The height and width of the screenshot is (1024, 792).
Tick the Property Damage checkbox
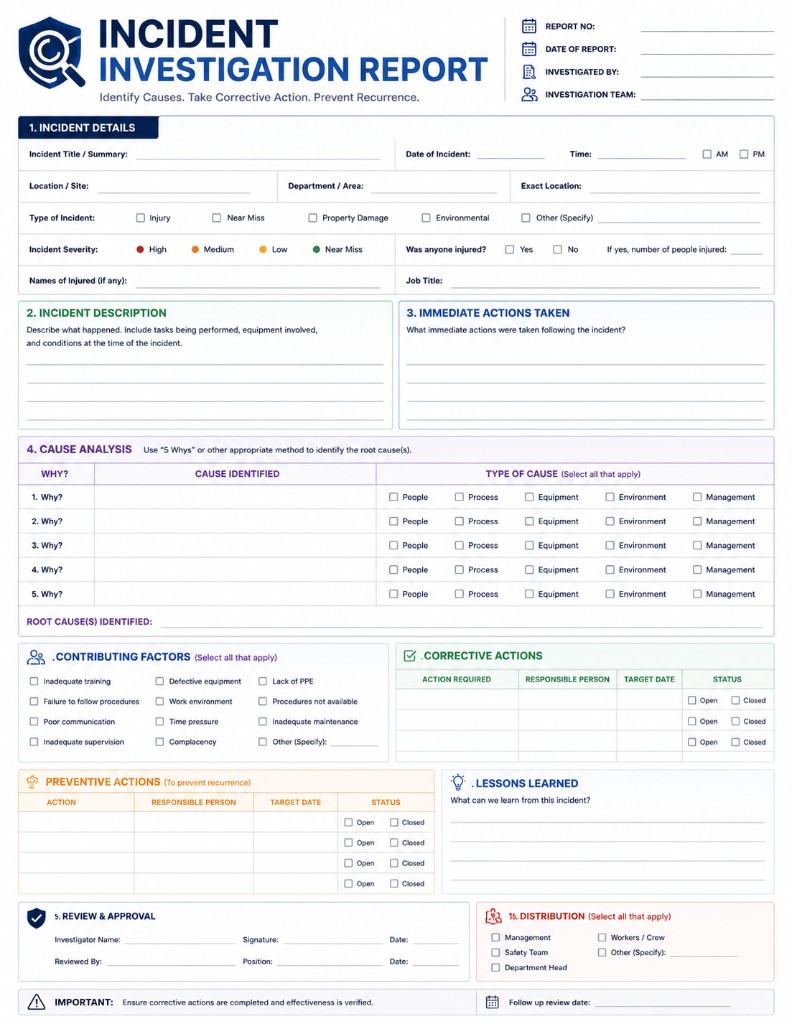click(x=313, y=218)
